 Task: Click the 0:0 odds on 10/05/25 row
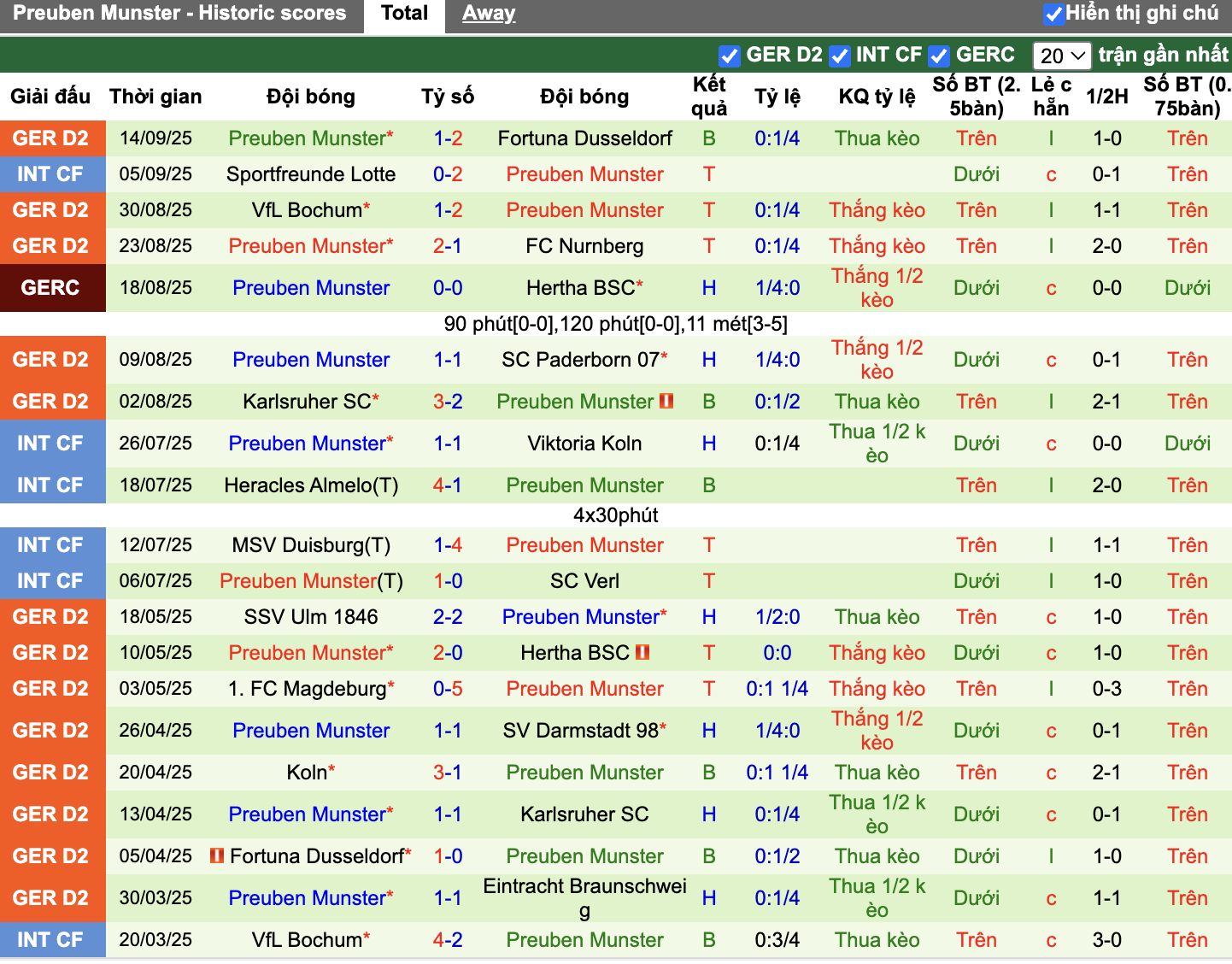777,653
